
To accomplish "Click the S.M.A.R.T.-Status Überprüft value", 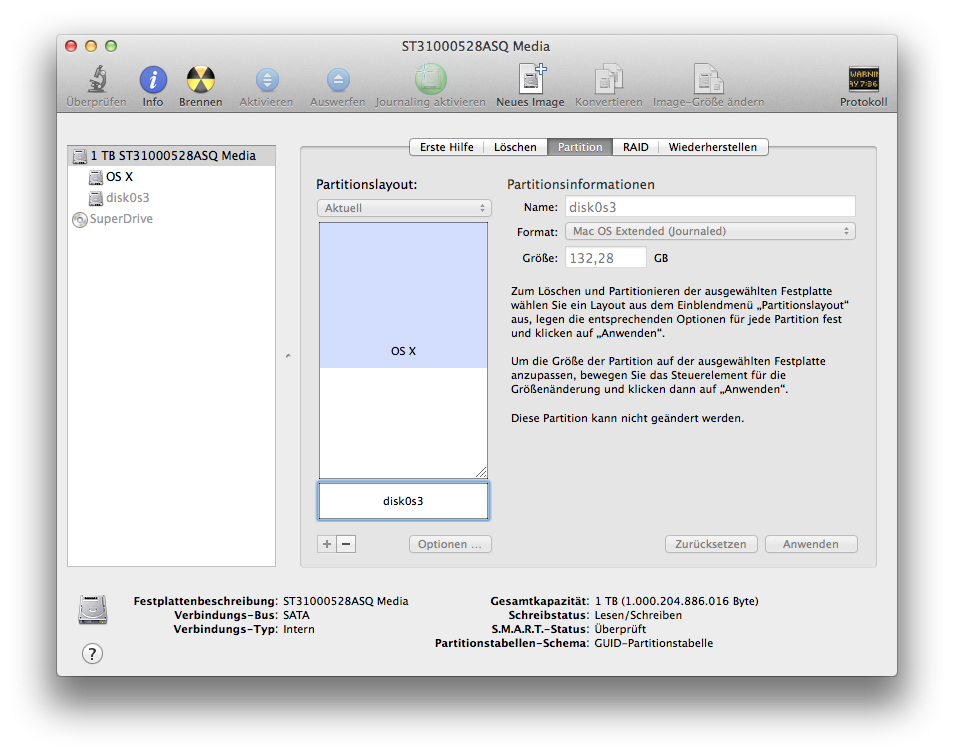I will (620, 629).
